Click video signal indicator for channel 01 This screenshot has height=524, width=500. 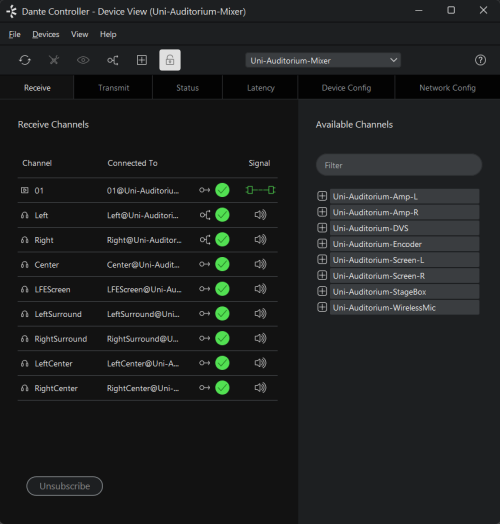[260, 190]
